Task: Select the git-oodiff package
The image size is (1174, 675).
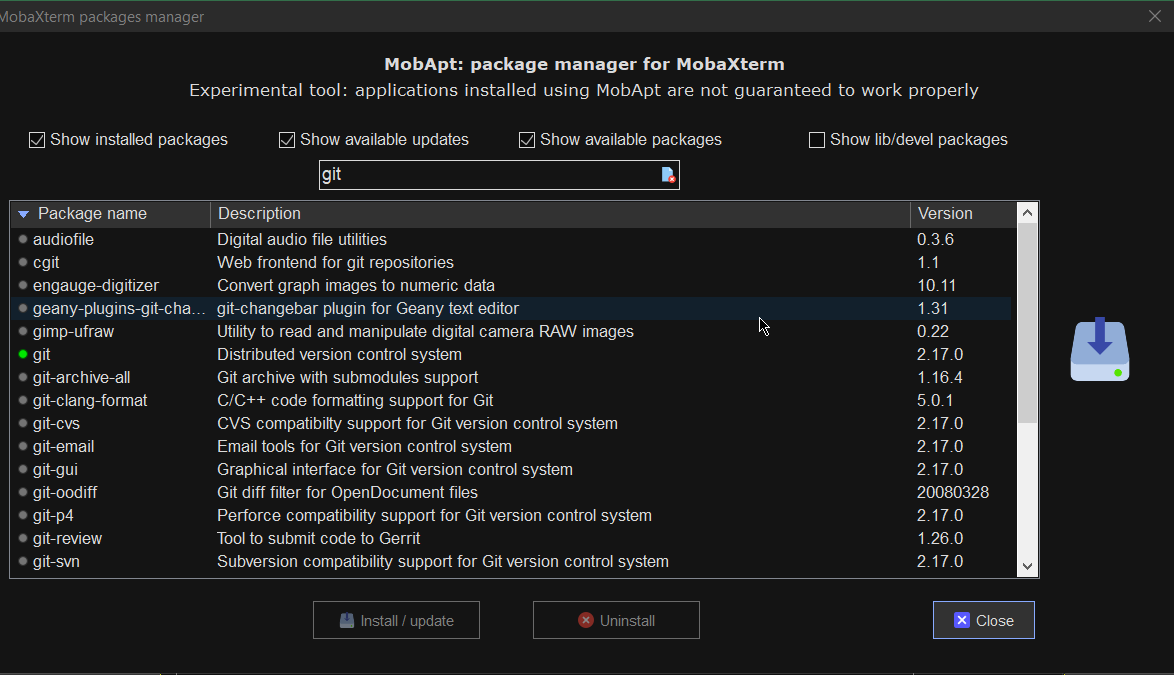Action: coord(65,492)
